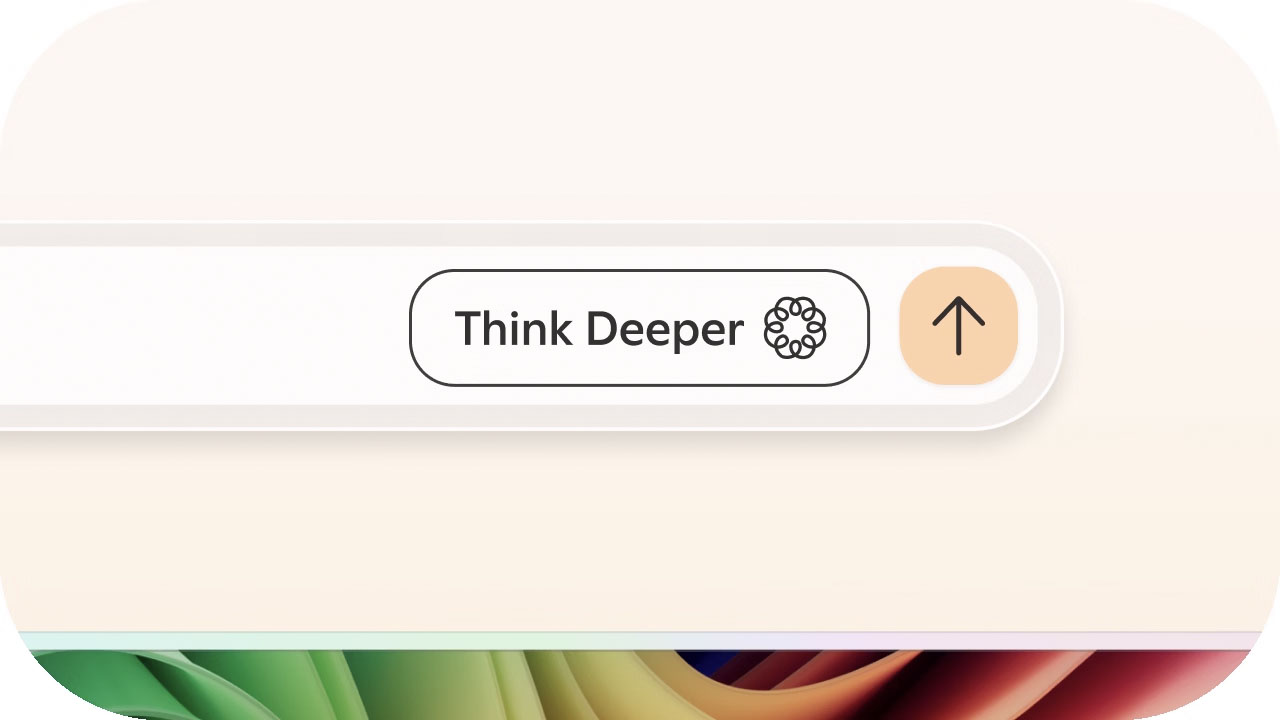Viewport: 1280px width, 720px height.
Task: Select the looped knot icon in the pill
Action: pyautogui.click(x=795, y=328)
